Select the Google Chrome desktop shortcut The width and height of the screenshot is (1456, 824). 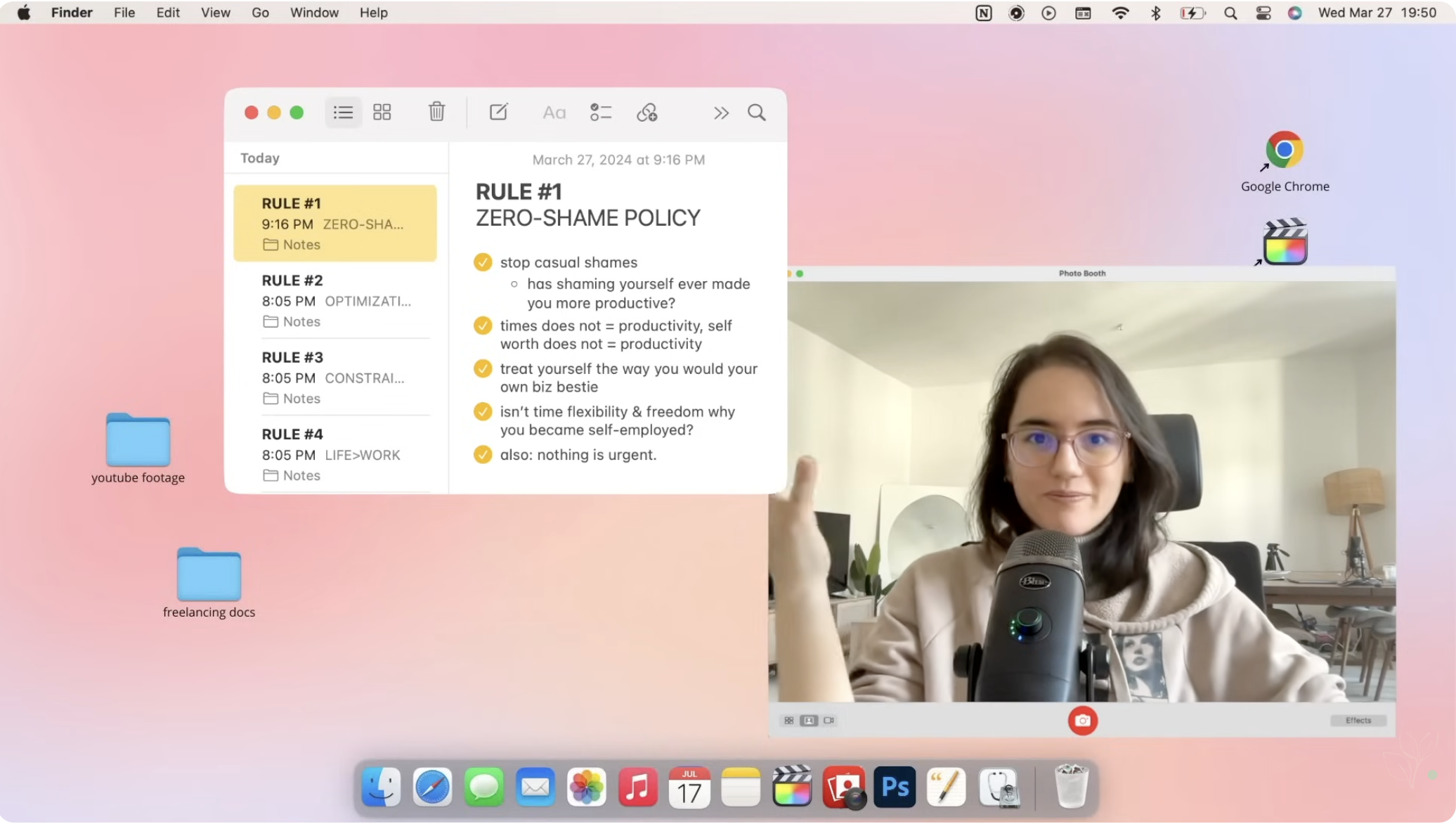[1285, 162]
